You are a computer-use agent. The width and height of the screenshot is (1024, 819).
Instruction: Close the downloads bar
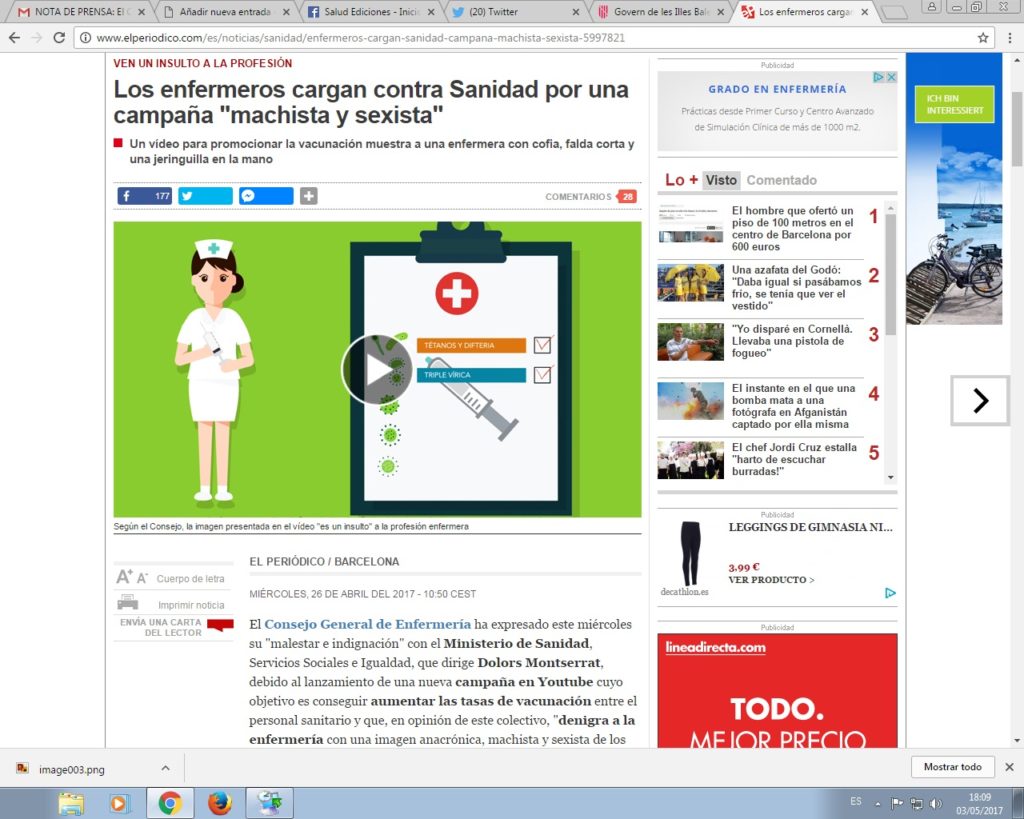click(1008, 767)
